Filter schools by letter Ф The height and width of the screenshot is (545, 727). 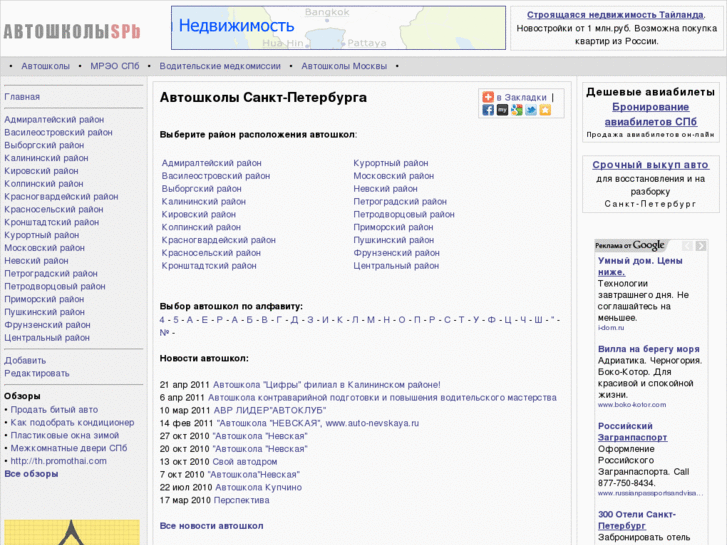click(492, 320)
